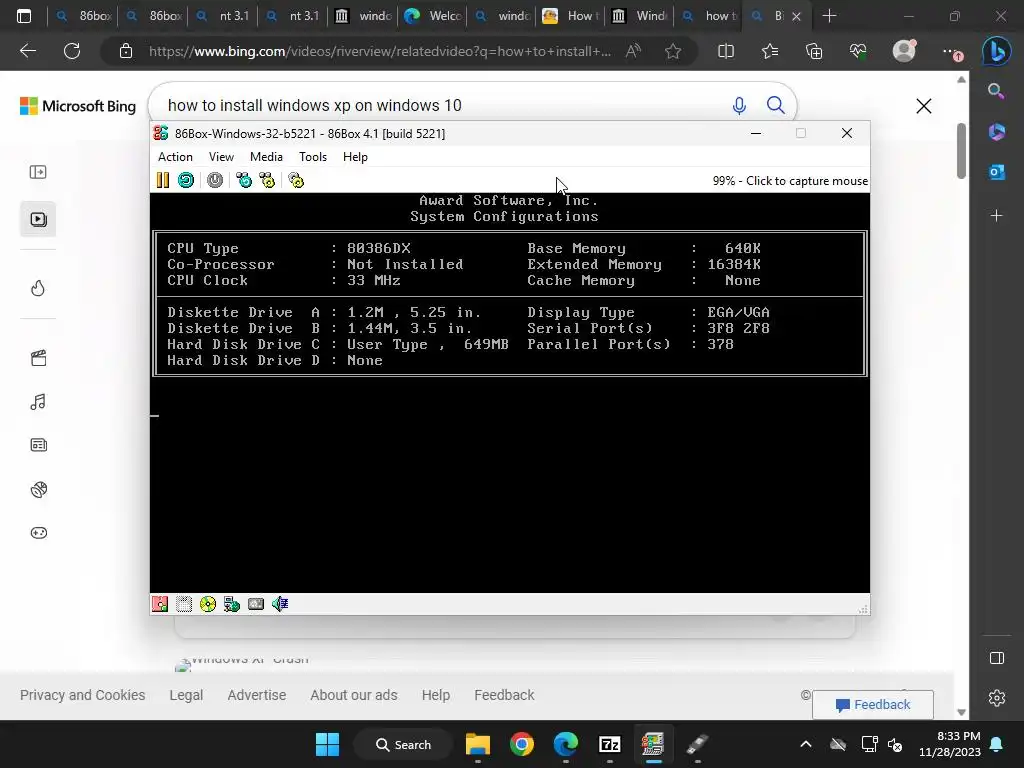Send Ctrl+Alt+Esc via 86Box toolbar icon
This screenshot has height=768, width=1024.
pos(267,180)
